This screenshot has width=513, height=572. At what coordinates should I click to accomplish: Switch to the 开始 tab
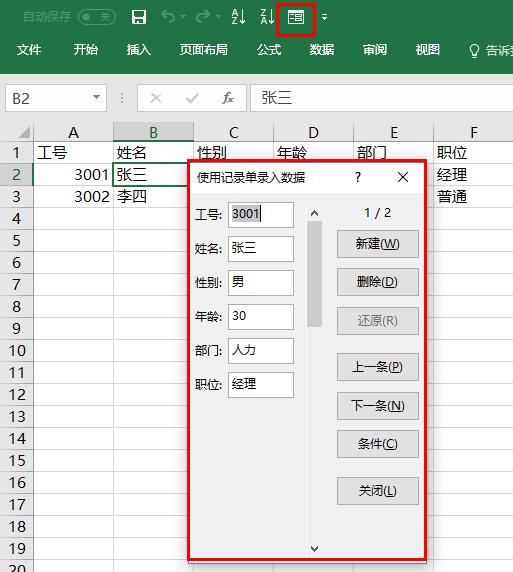pos(85,50)
